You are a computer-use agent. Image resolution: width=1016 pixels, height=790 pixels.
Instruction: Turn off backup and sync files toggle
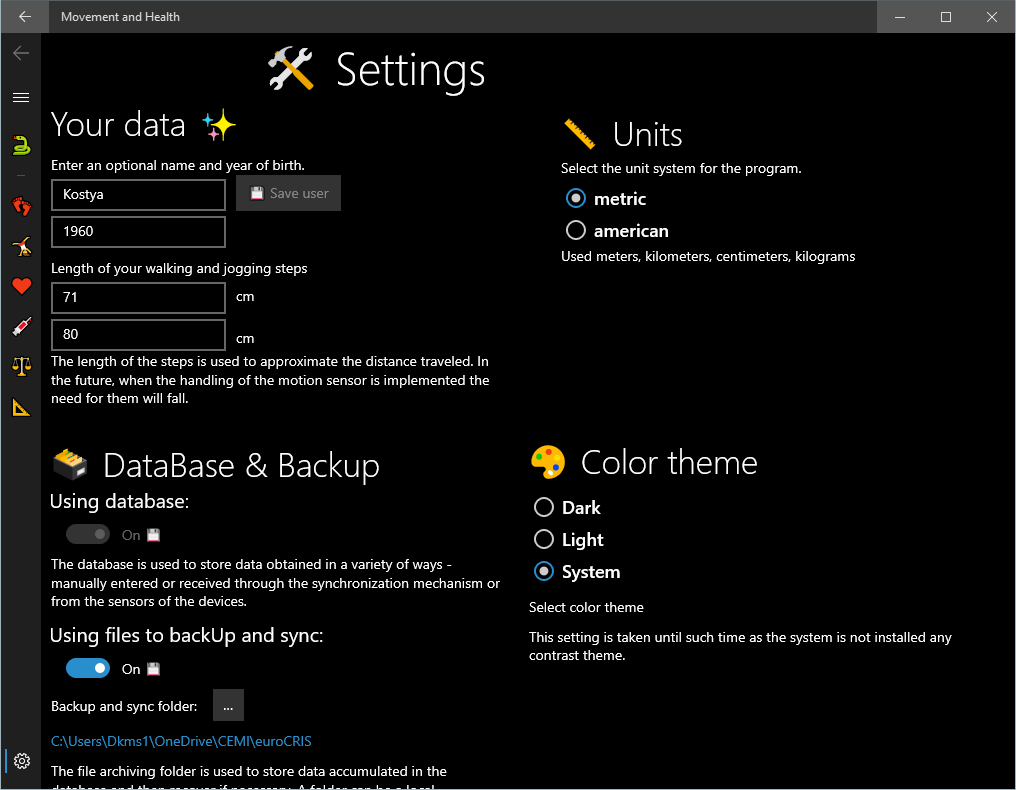coord(88,668)
